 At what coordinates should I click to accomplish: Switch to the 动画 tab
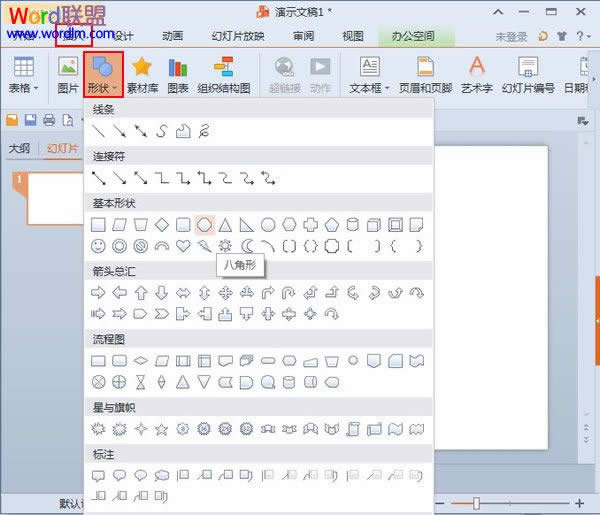coord(172,36)
